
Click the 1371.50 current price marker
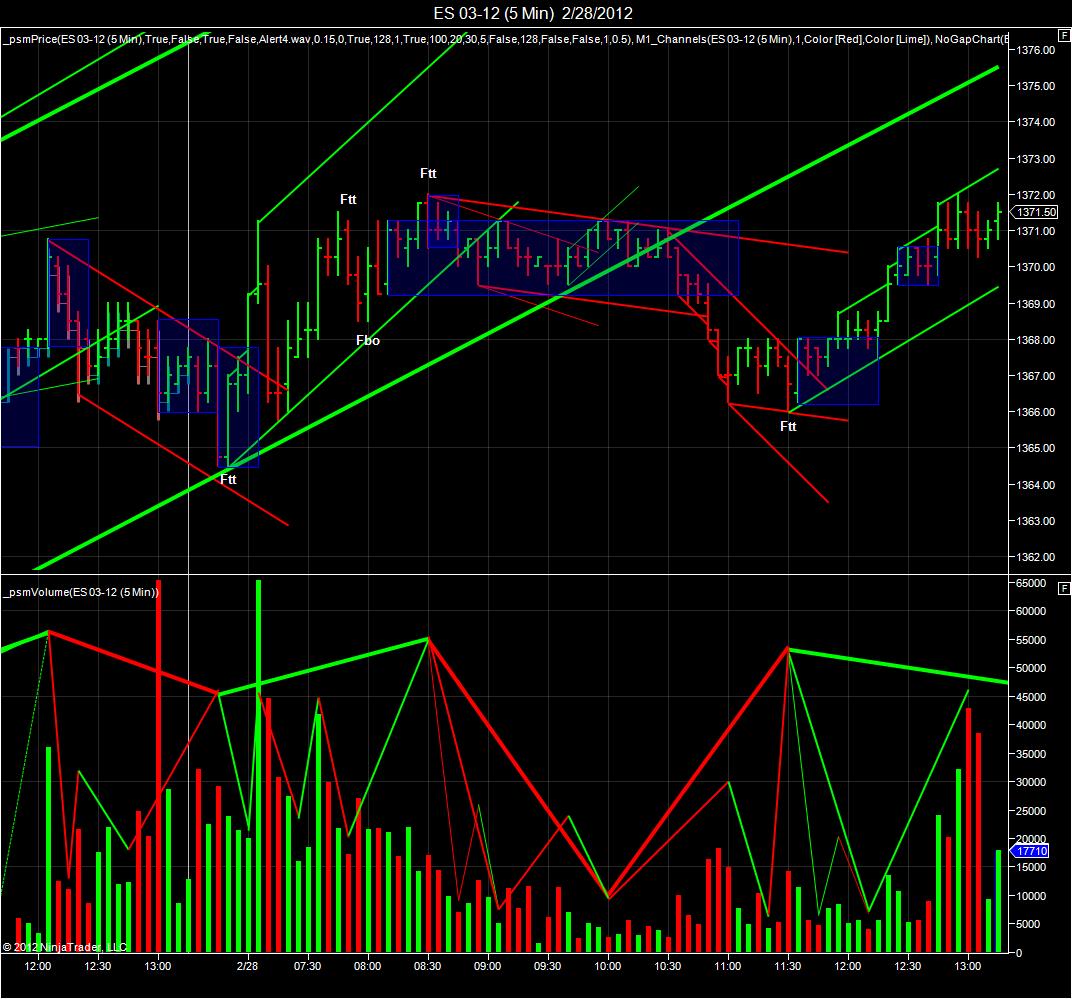[x=1036, y=212]
